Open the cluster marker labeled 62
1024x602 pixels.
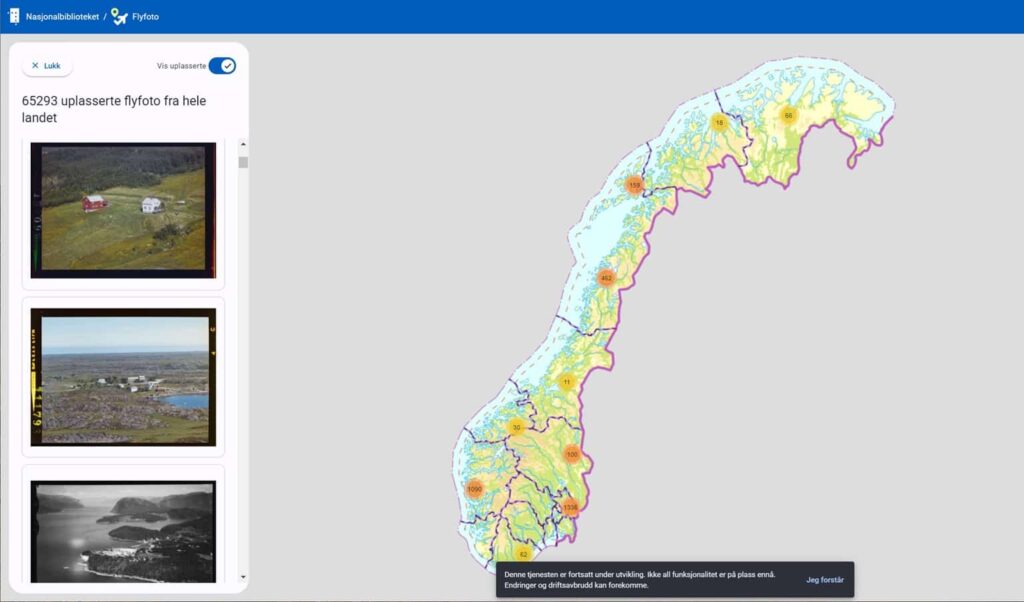point(522,553)
